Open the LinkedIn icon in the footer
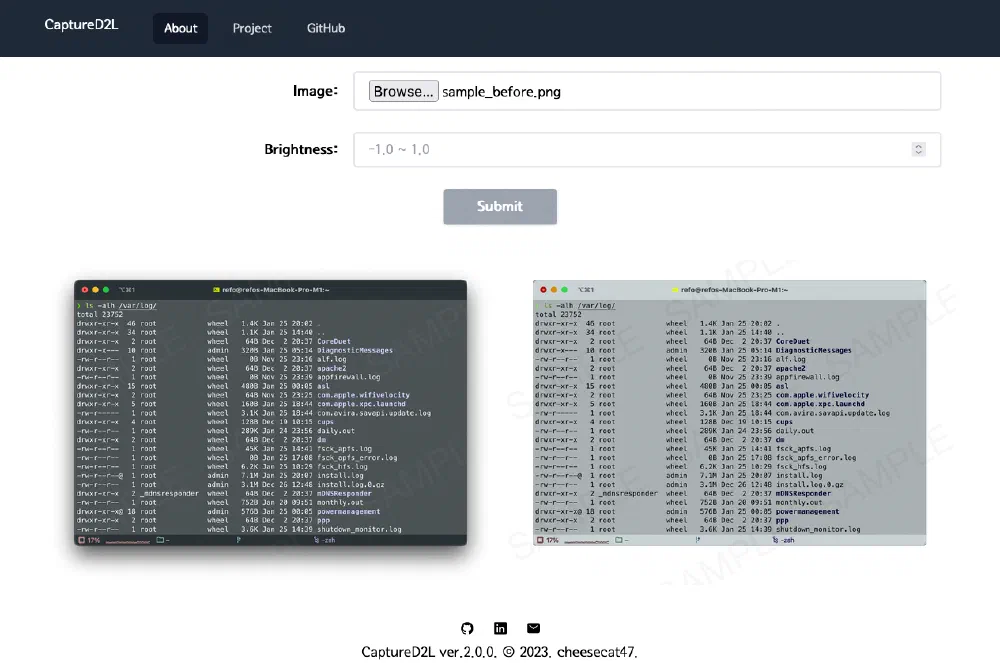1000x663 pixels. (500, 628)
